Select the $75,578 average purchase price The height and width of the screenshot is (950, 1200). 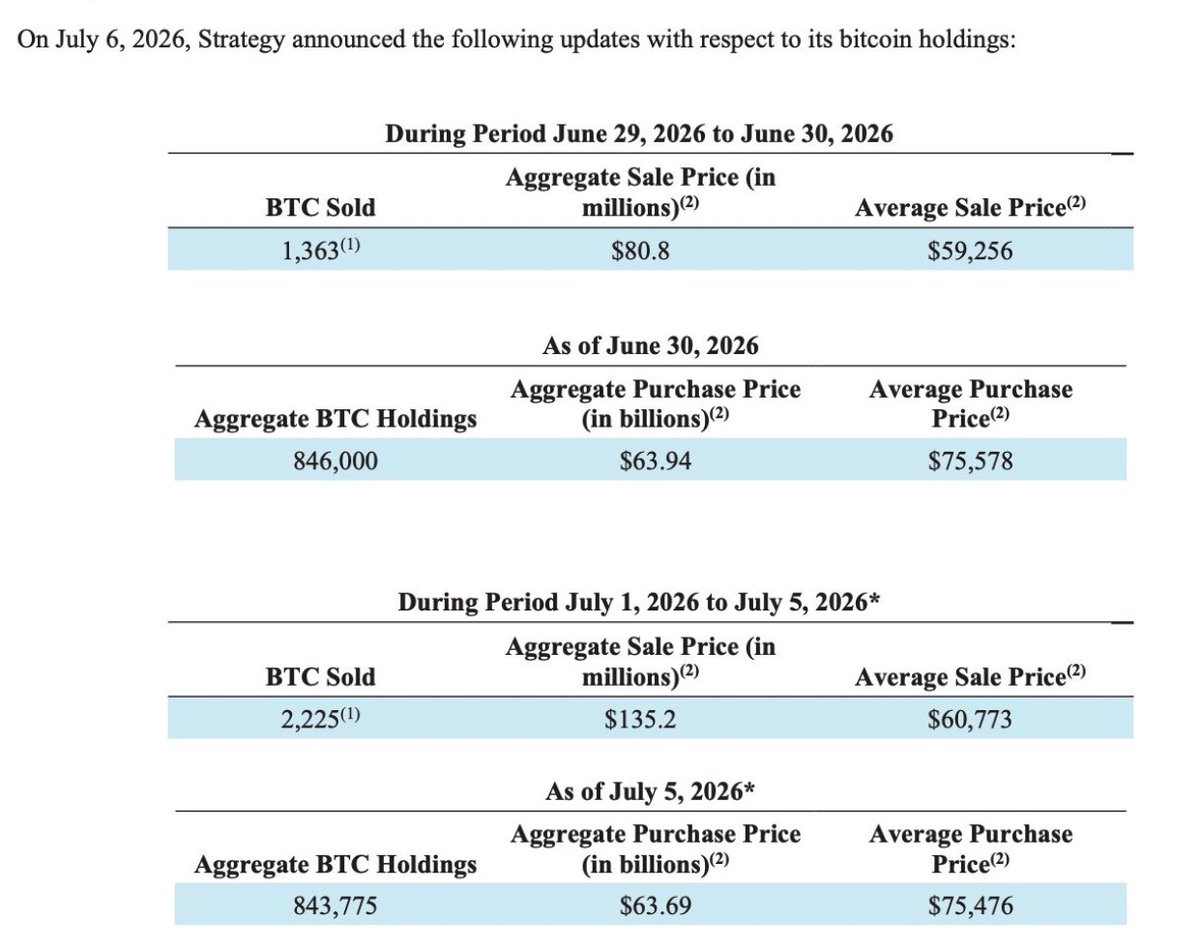click(970, 461)
